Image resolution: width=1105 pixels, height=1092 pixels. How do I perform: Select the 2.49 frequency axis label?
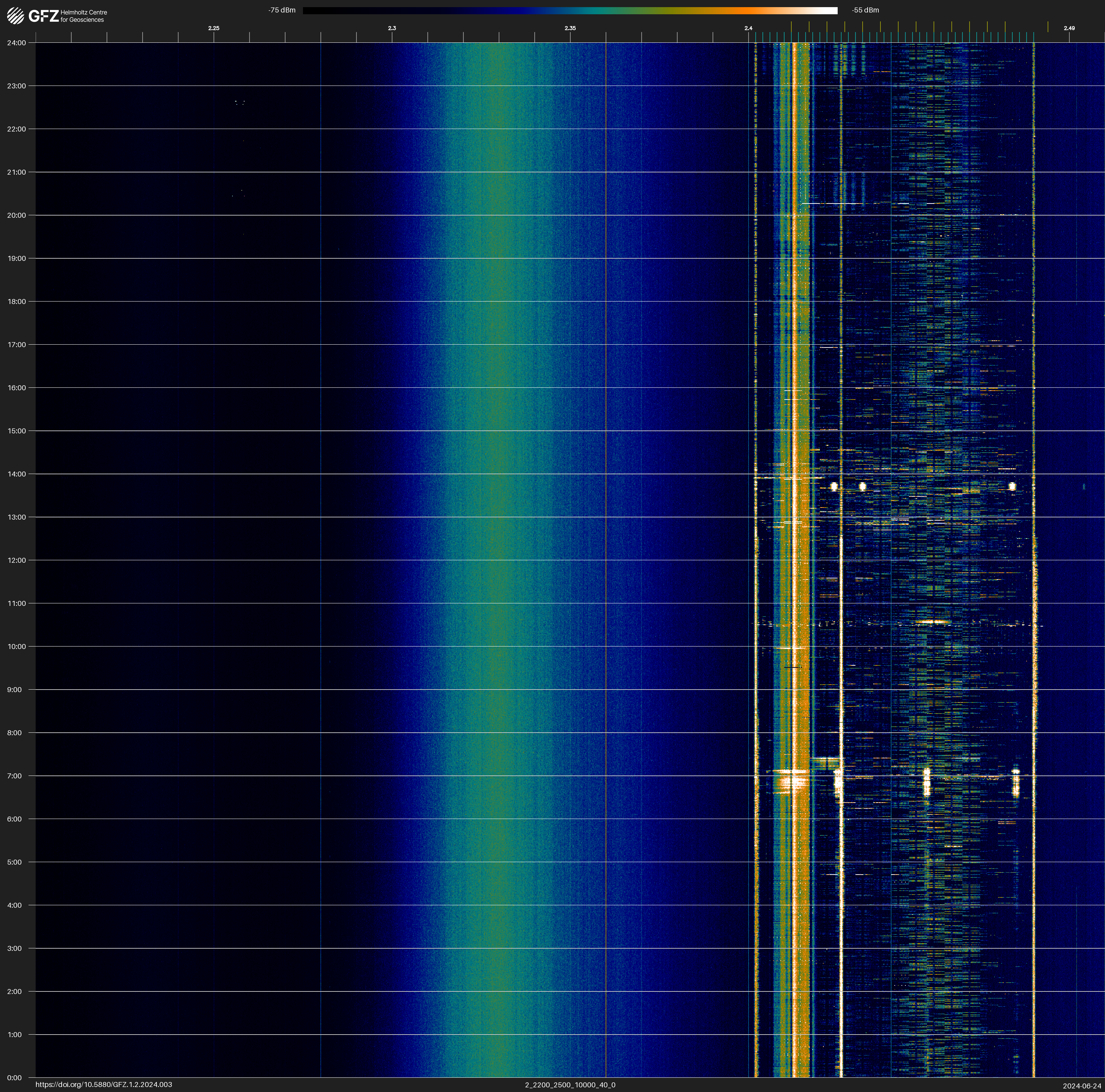1068,28
